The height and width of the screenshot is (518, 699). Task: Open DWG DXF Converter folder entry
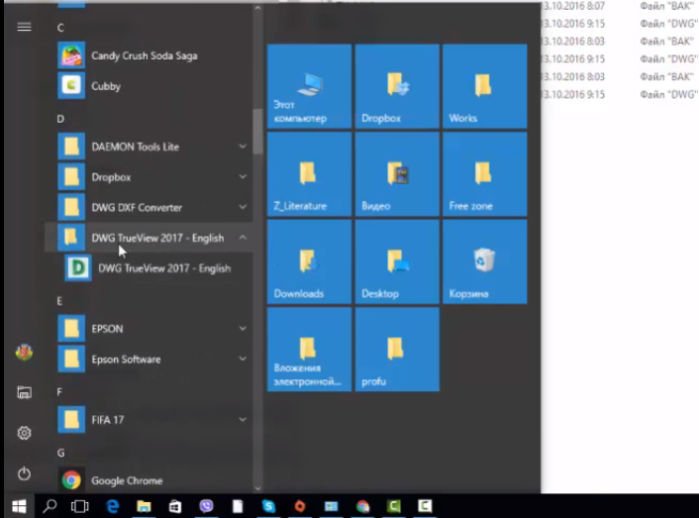[149, 207]
